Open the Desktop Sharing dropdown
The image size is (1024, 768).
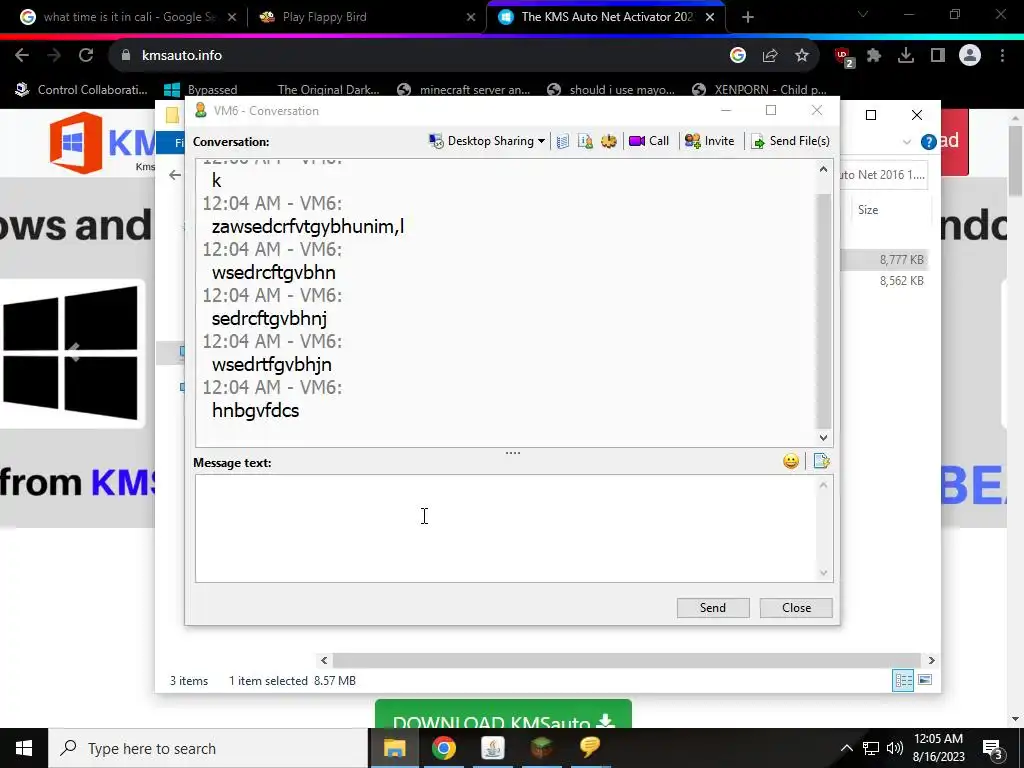click(x=487, y=141)
